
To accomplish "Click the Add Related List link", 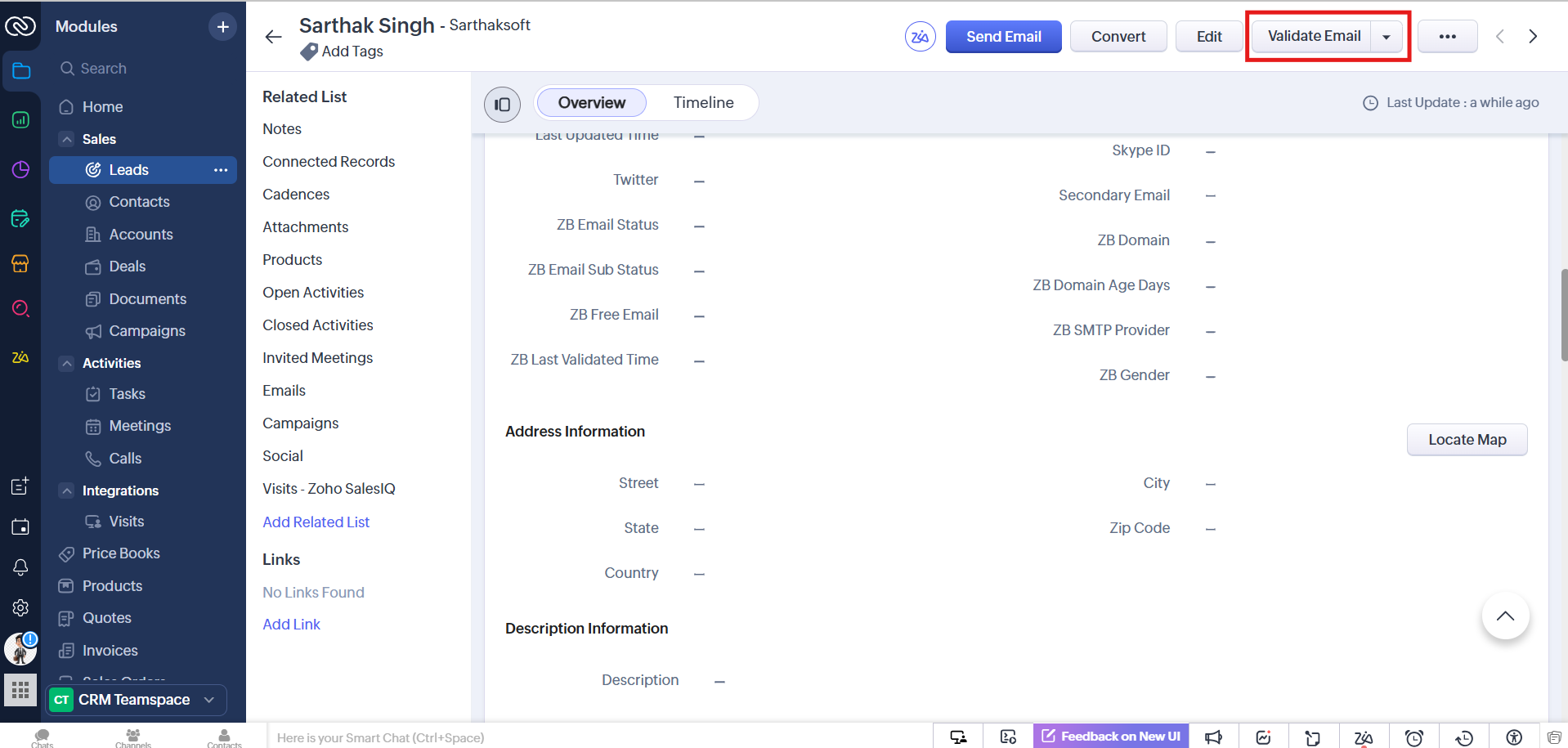I will (316, 522).
